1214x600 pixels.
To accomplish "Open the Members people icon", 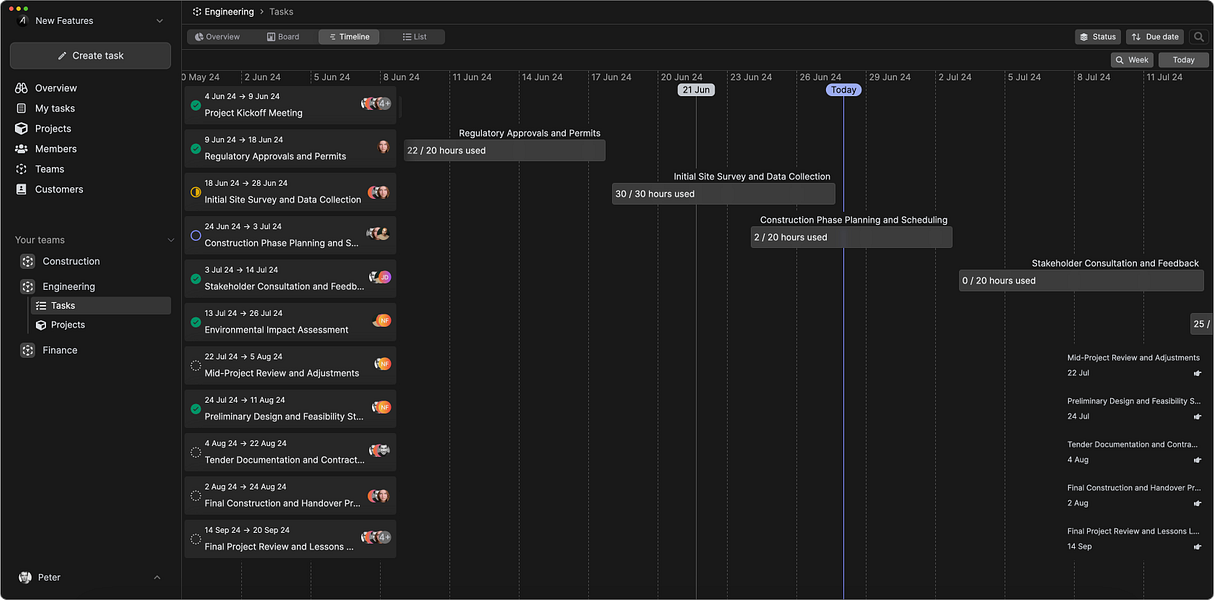I will [x=21, y=149].
